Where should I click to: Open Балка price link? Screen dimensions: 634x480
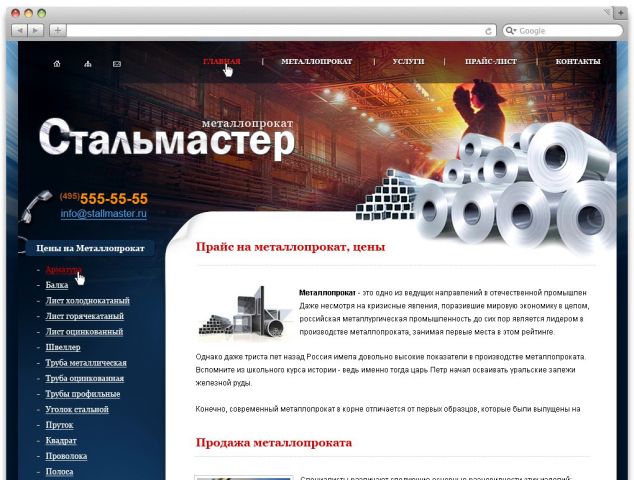point(57,285)
